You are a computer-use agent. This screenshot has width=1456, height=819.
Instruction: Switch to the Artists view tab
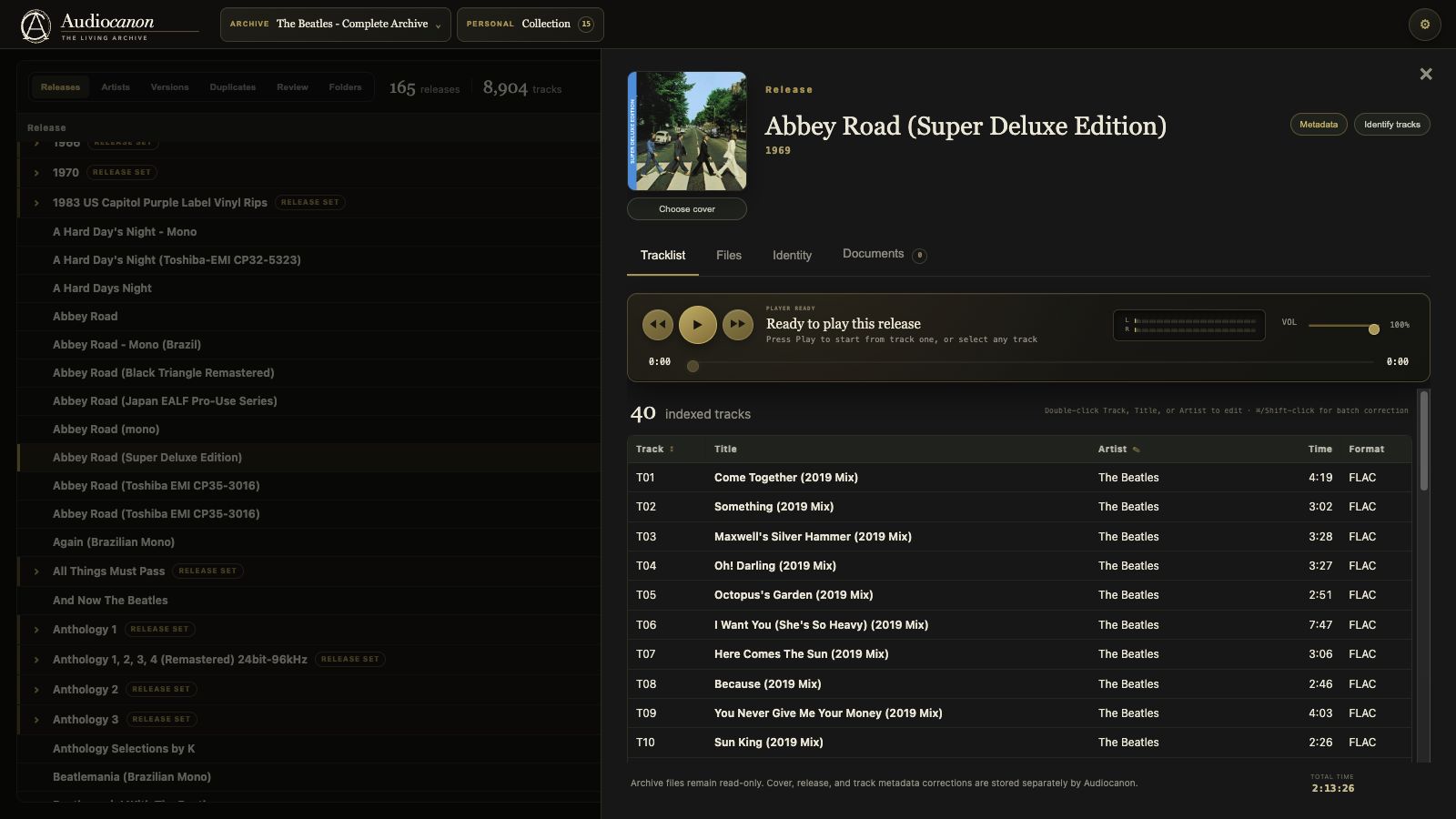click(x=116, y=87)
